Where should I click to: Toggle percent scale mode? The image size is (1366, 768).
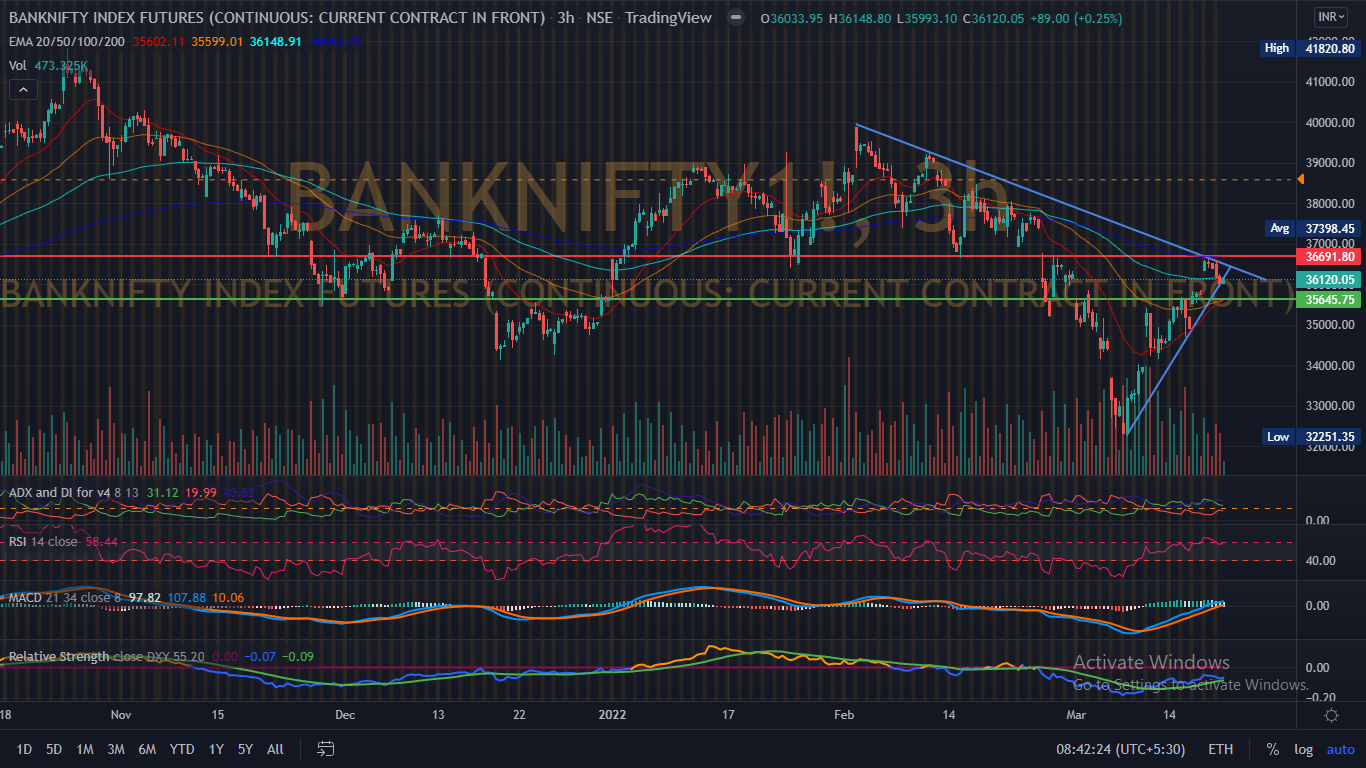coord(1273,749)
